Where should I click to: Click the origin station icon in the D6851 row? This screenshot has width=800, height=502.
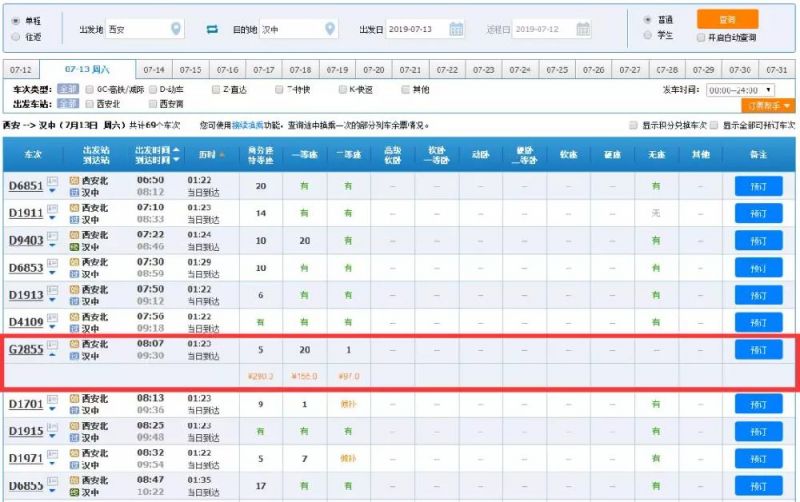[74, 180]
